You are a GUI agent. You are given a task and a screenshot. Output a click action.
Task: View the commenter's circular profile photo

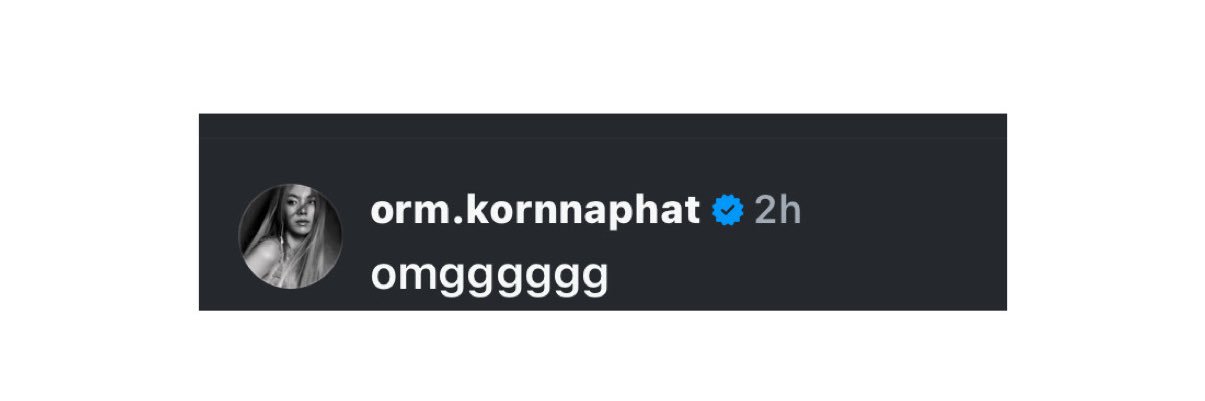pyautogui.click(x=290, y=236)
